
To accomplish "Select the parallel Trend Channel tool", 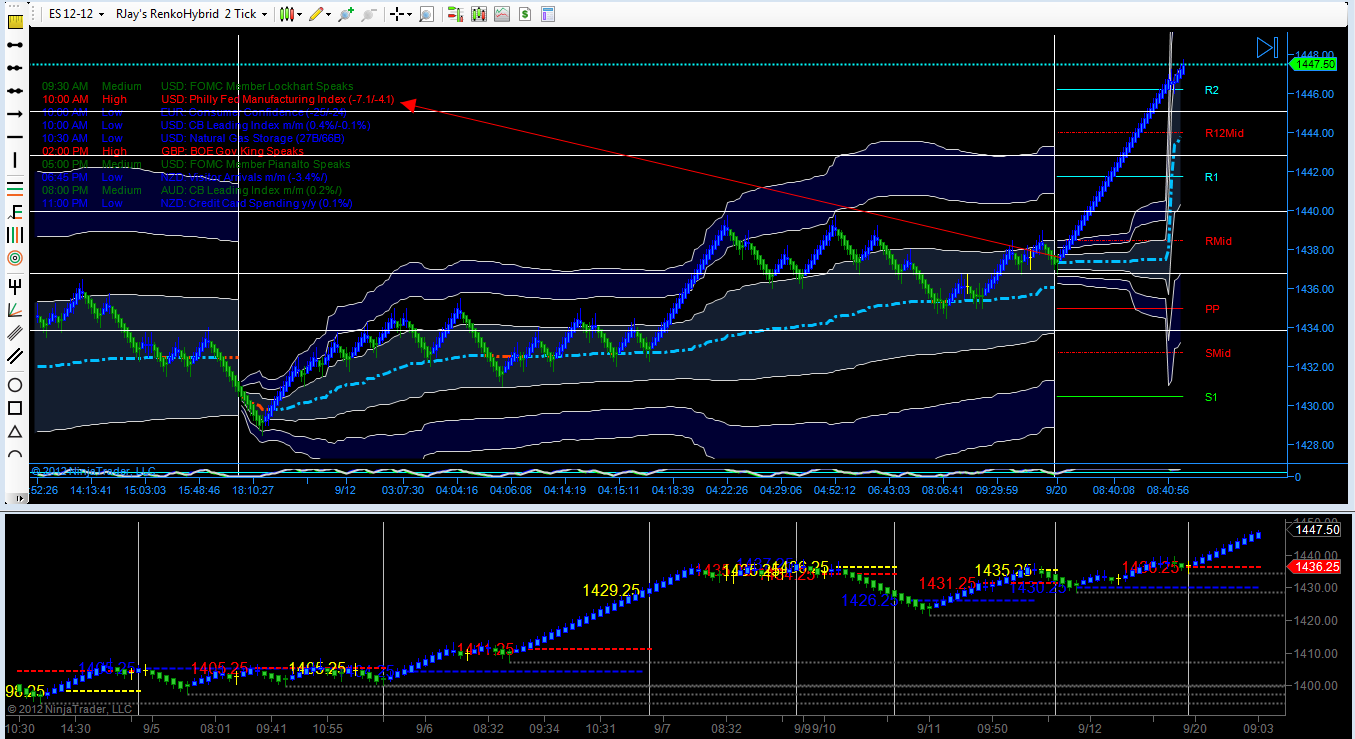I will click(15, 356).
